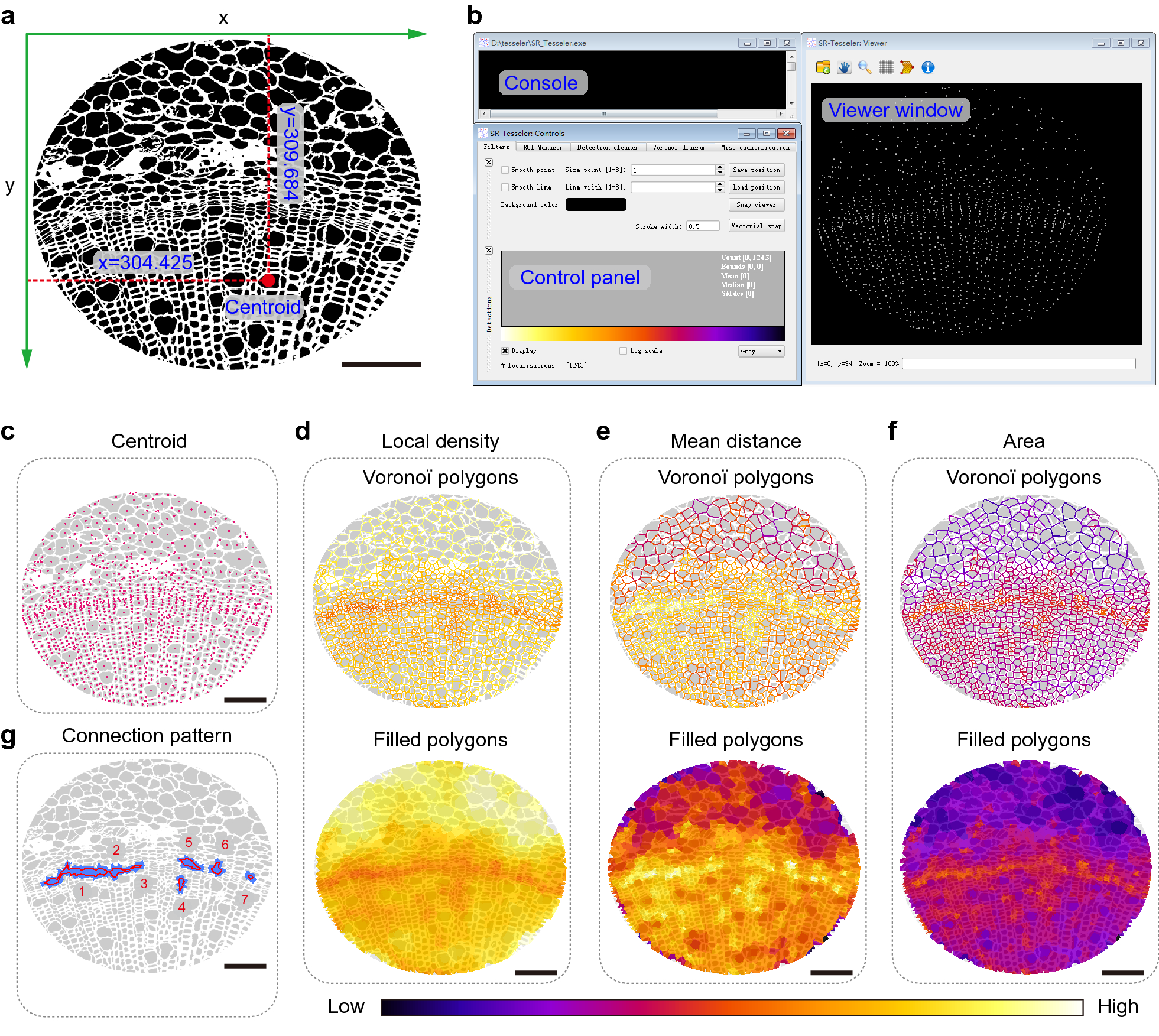Open the Misc quantification tab
The height and width of the screenshot is (1036, 1159).
click(755, 147)
